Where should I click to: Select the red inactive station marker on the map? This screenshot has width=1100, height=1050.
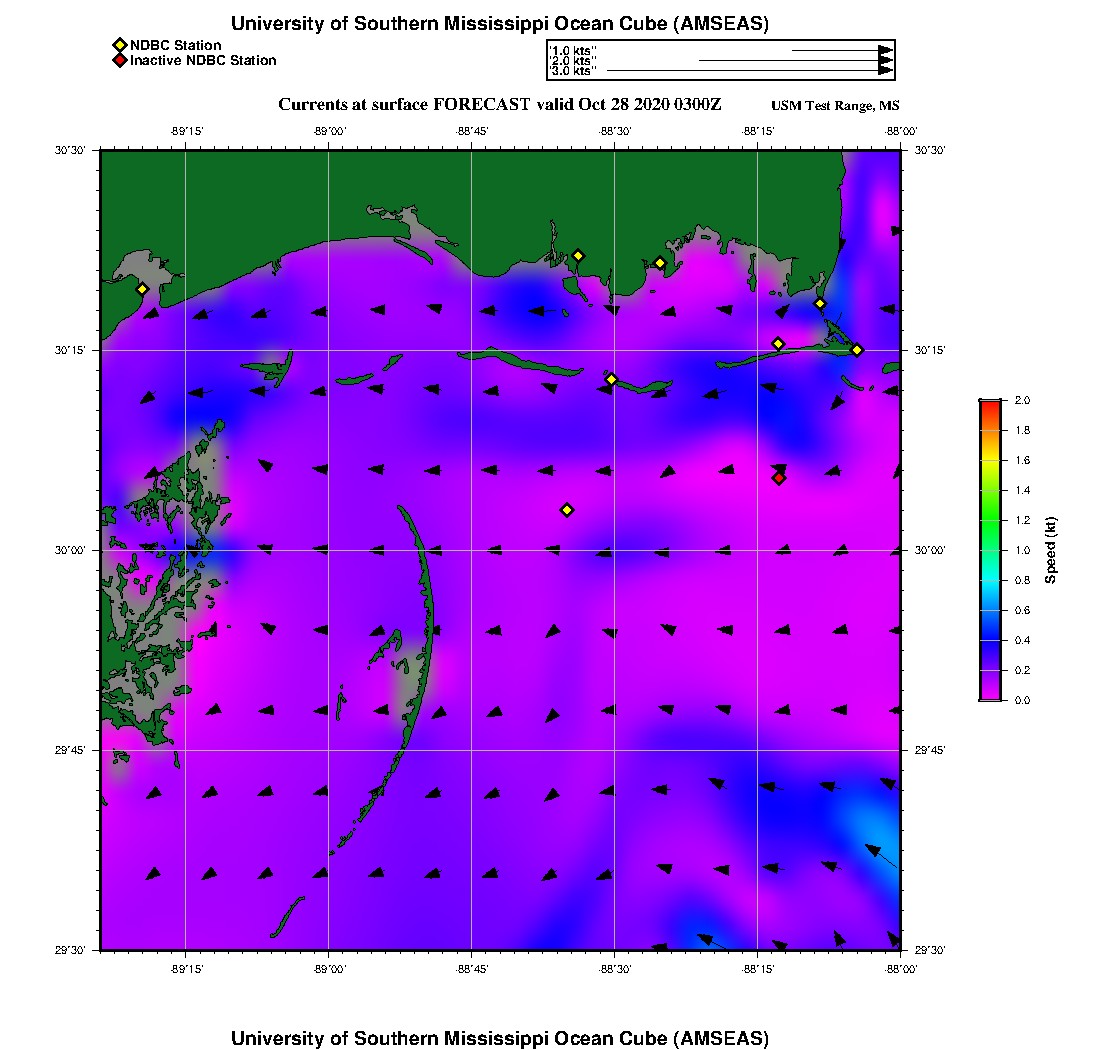coord(779,478)
